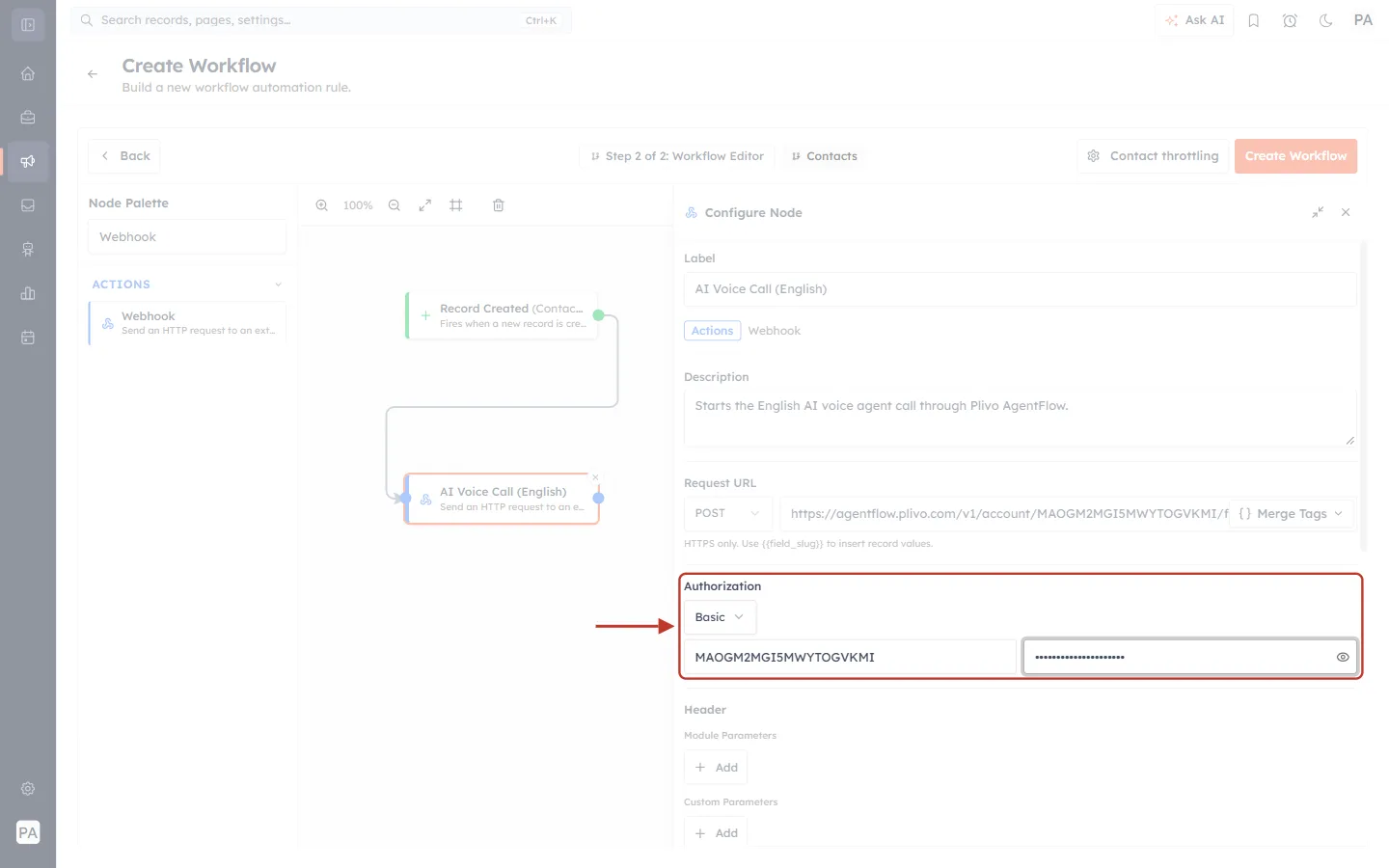The height and width of the screenshot is (868, 1389).
Task: Select the Webhook action in Node Palette
Action: coord(188,323)
